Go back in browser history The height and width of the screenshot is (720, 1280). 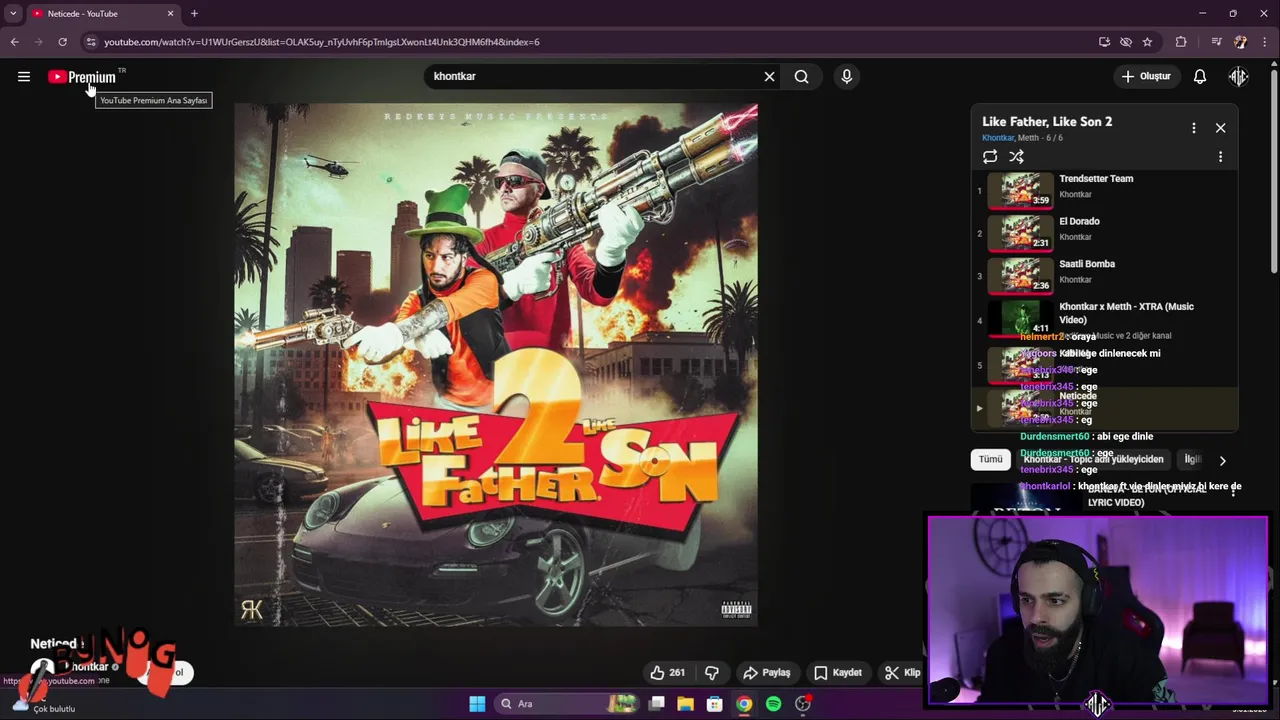(14, 42)
